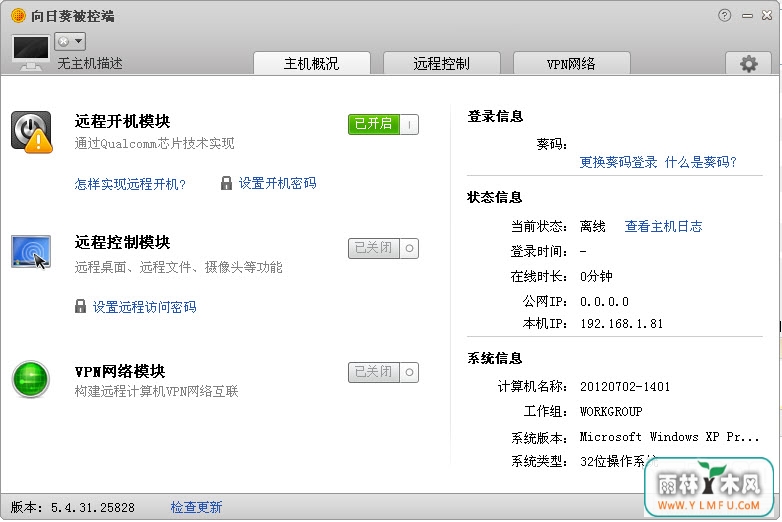Click the host monitor icon
Screen dimensions: 782x522
(x=30, y=53)
